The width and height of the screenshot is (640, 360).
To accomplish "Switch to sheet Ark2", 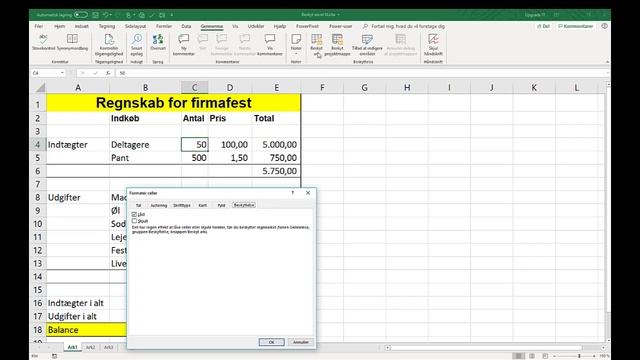I will pyautogui.click(x=90, y=347).
